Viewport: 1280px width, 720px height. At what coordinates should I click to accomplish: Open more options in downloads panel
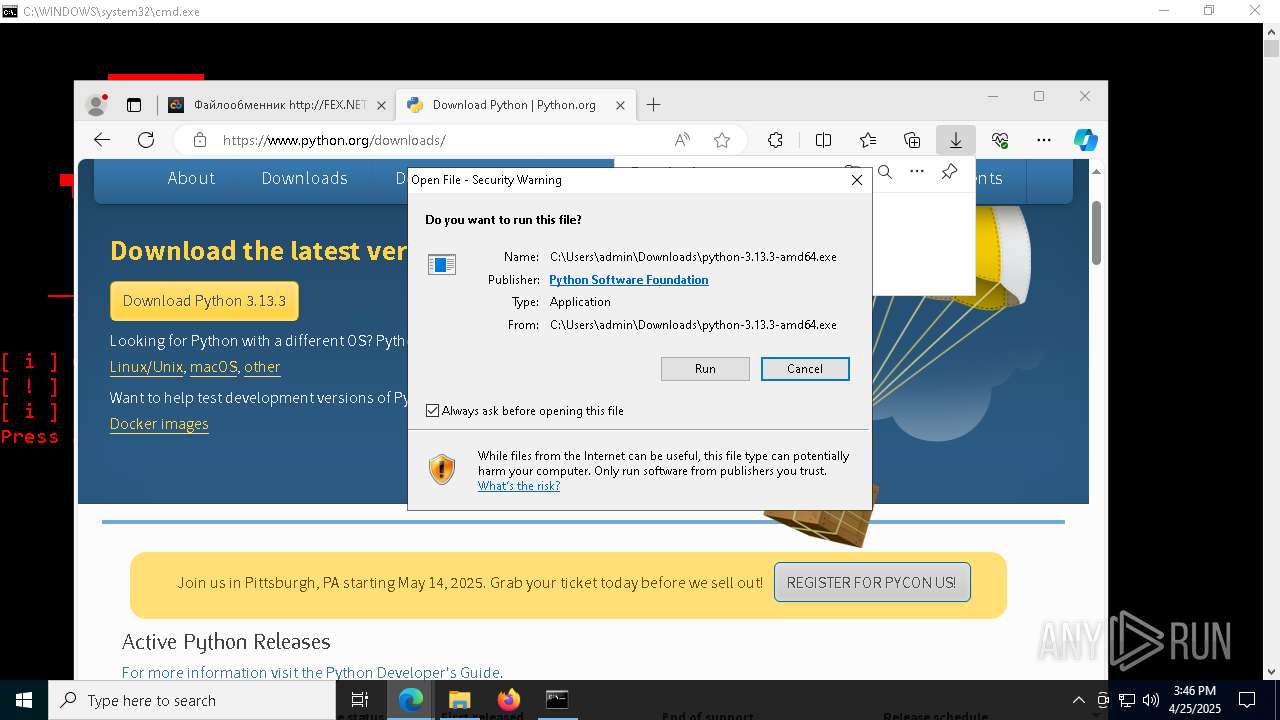click(917, 172)
